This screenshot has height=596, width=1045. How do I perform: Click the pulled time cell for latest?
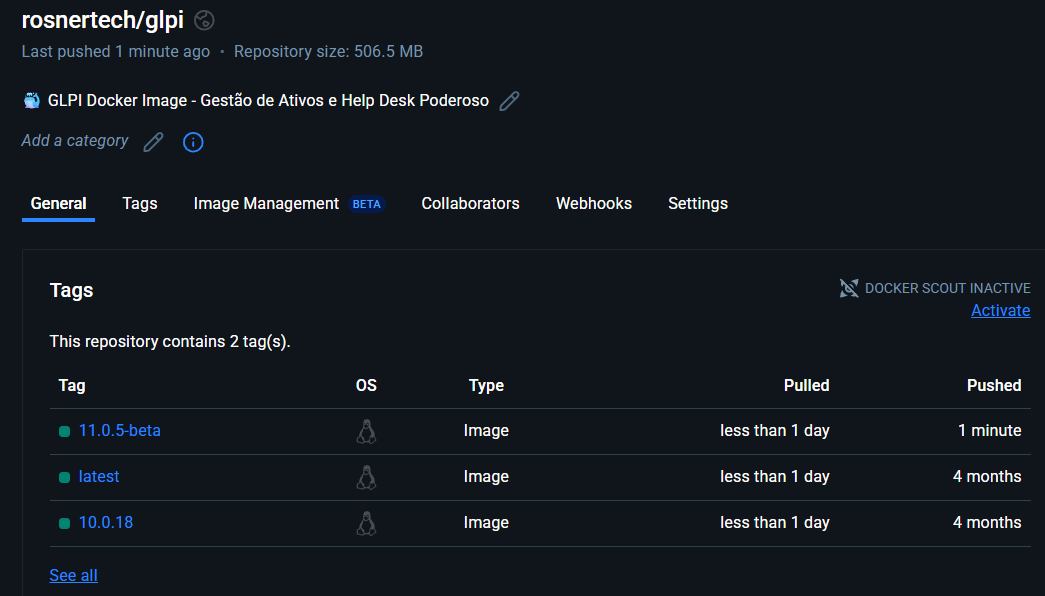[775, 477]
